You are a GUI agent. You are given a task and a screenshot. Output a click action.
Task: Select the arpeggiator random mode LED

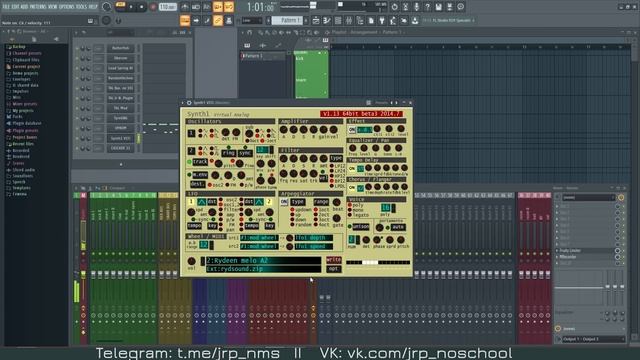pos(292,225)
